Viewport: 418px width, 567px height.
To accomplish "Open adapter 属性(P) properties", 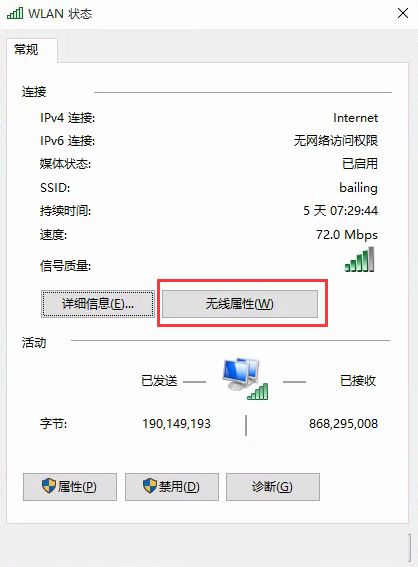I will [70, 487].
